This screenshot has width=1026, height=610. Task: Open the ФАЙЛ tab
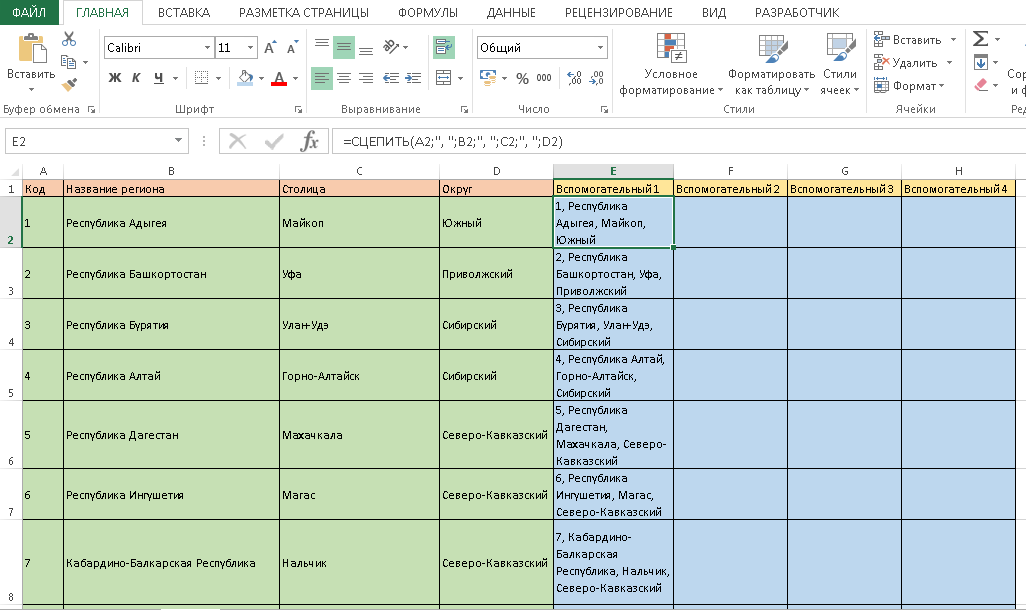pos(29,12)
